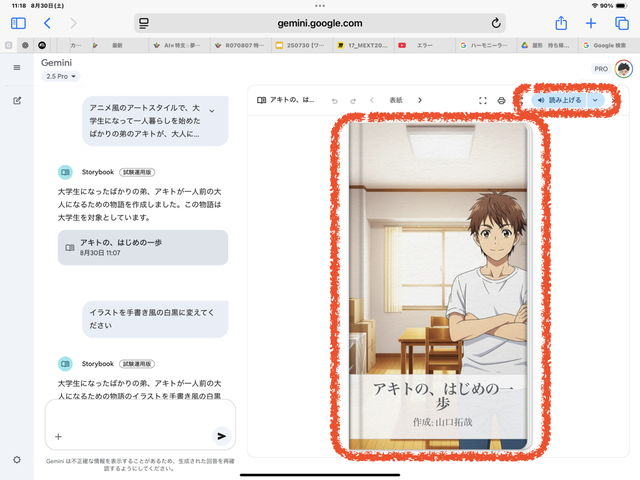Switch to the AI×特支 browser tab
Image resolution: width=640 pixels, height=480 pixels.
[x=180, y=45]
